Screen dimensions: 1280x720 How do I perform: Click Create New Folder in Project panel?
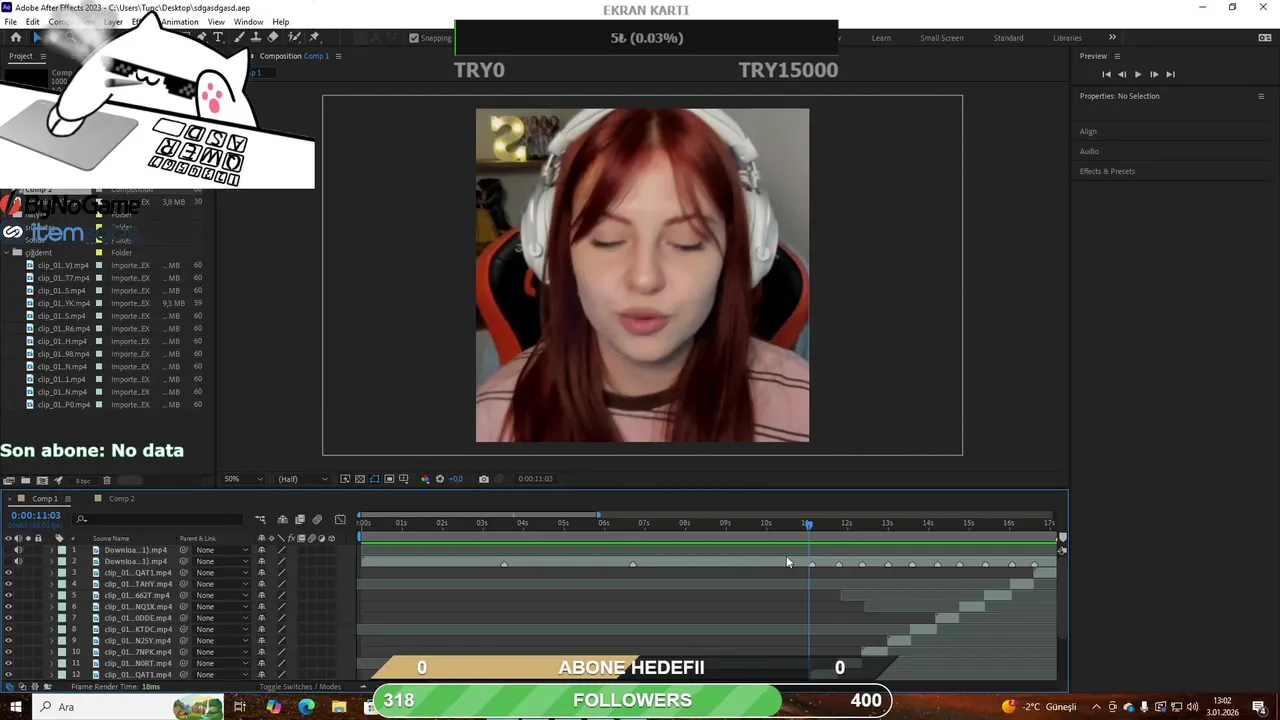click(x=25, y=480)
